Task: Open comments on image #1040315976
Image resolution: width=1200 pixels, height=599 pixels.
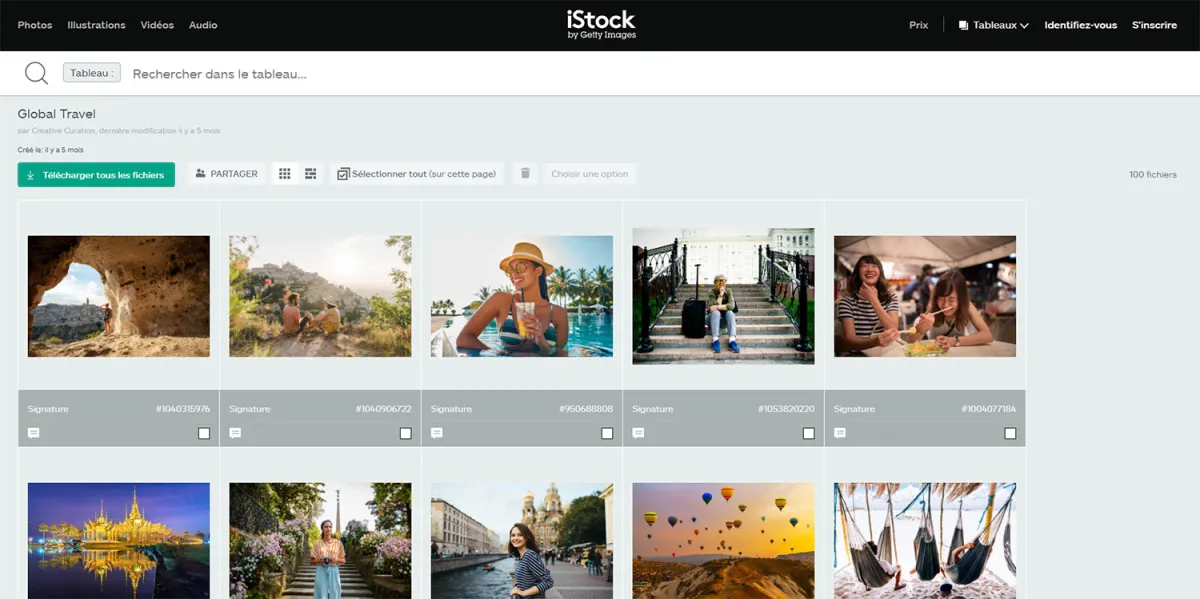Action: pos(34,433)
